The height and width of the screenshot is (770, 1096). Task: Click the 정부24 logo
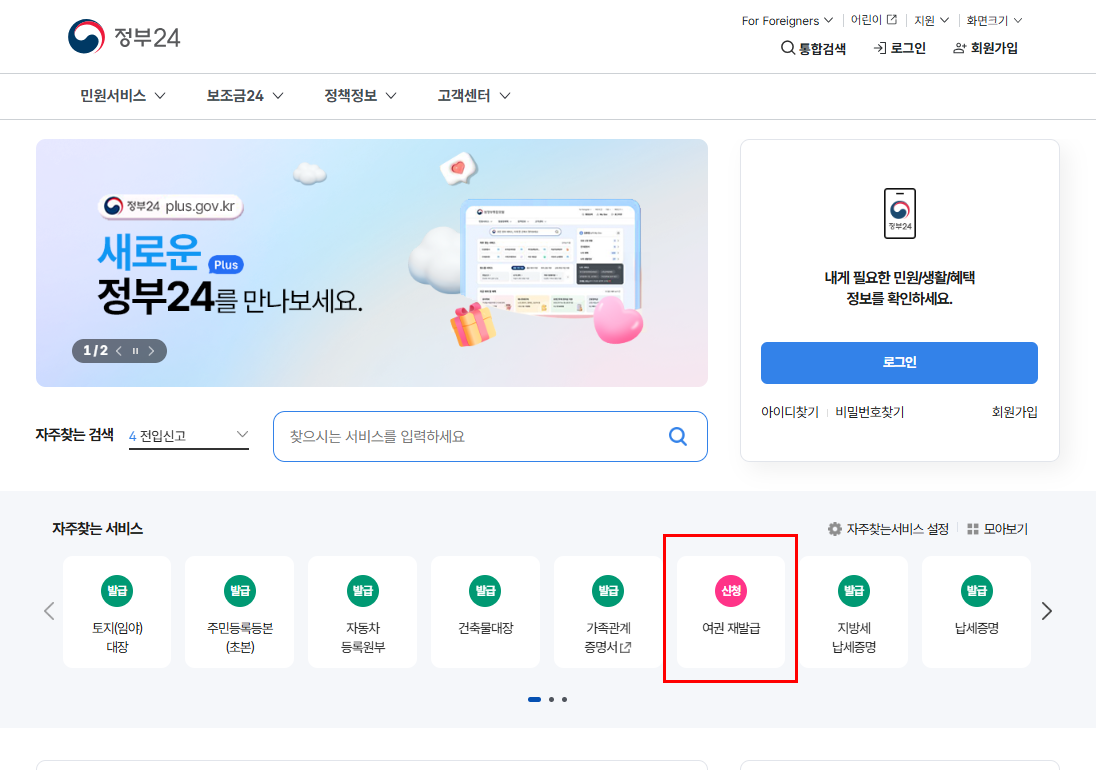click(x=124, y=36)
